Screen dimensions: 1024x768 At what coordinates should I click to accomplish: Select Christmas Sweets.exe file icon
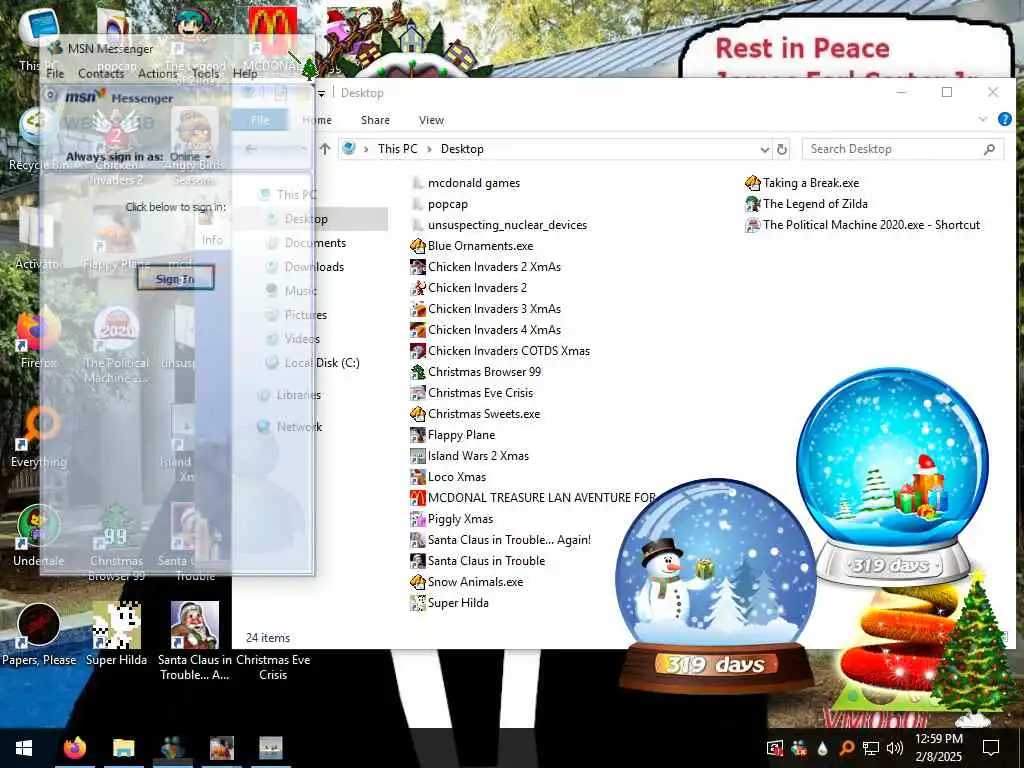417,413
